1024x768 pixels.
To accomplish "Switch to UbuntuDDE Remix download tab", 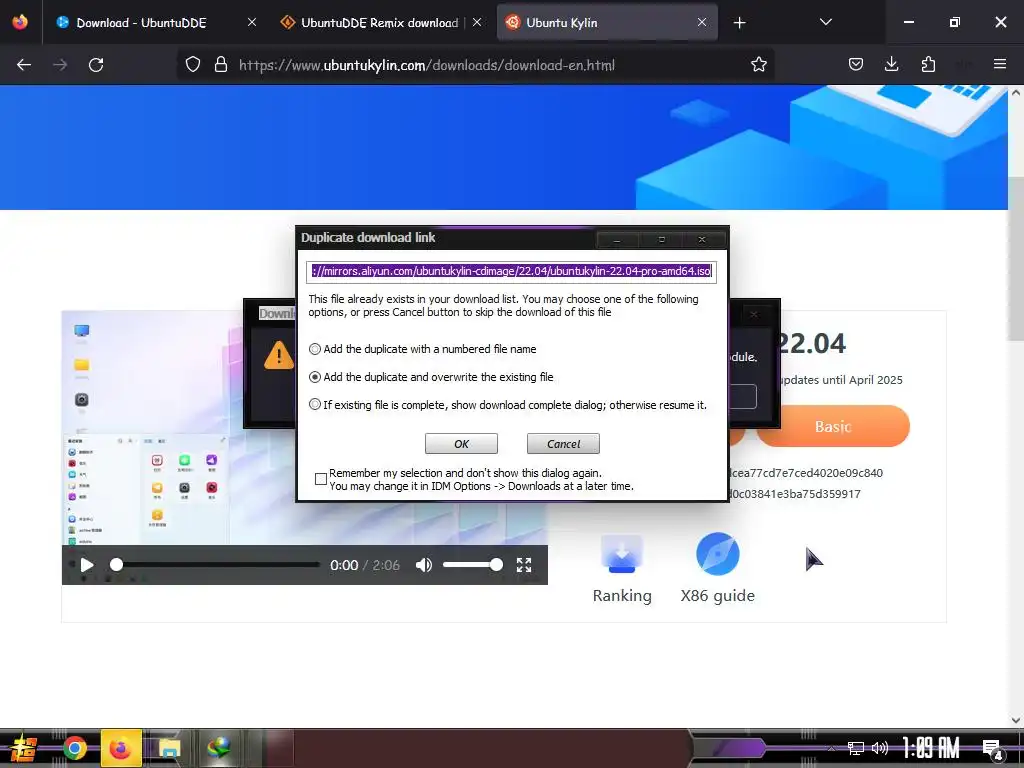I will pyautogui.click(x=379, y=23).
